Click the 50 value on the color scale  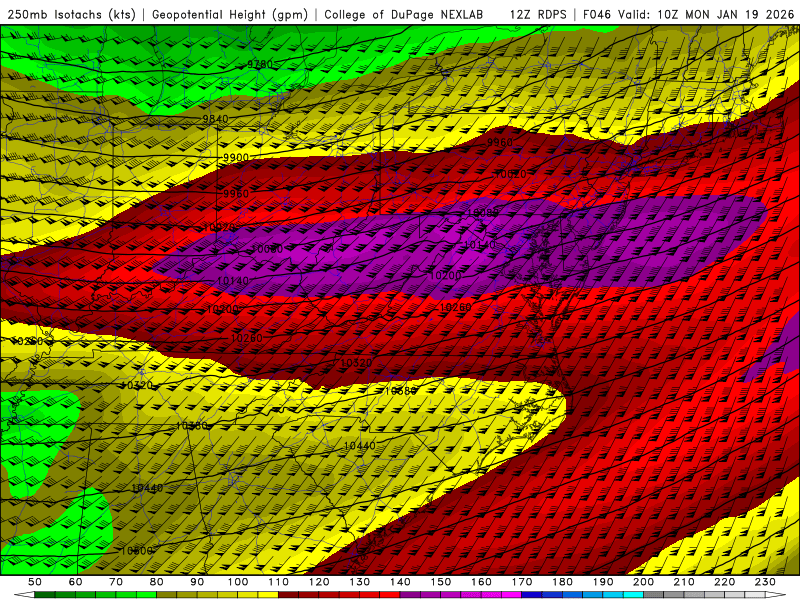pos(35,582)
